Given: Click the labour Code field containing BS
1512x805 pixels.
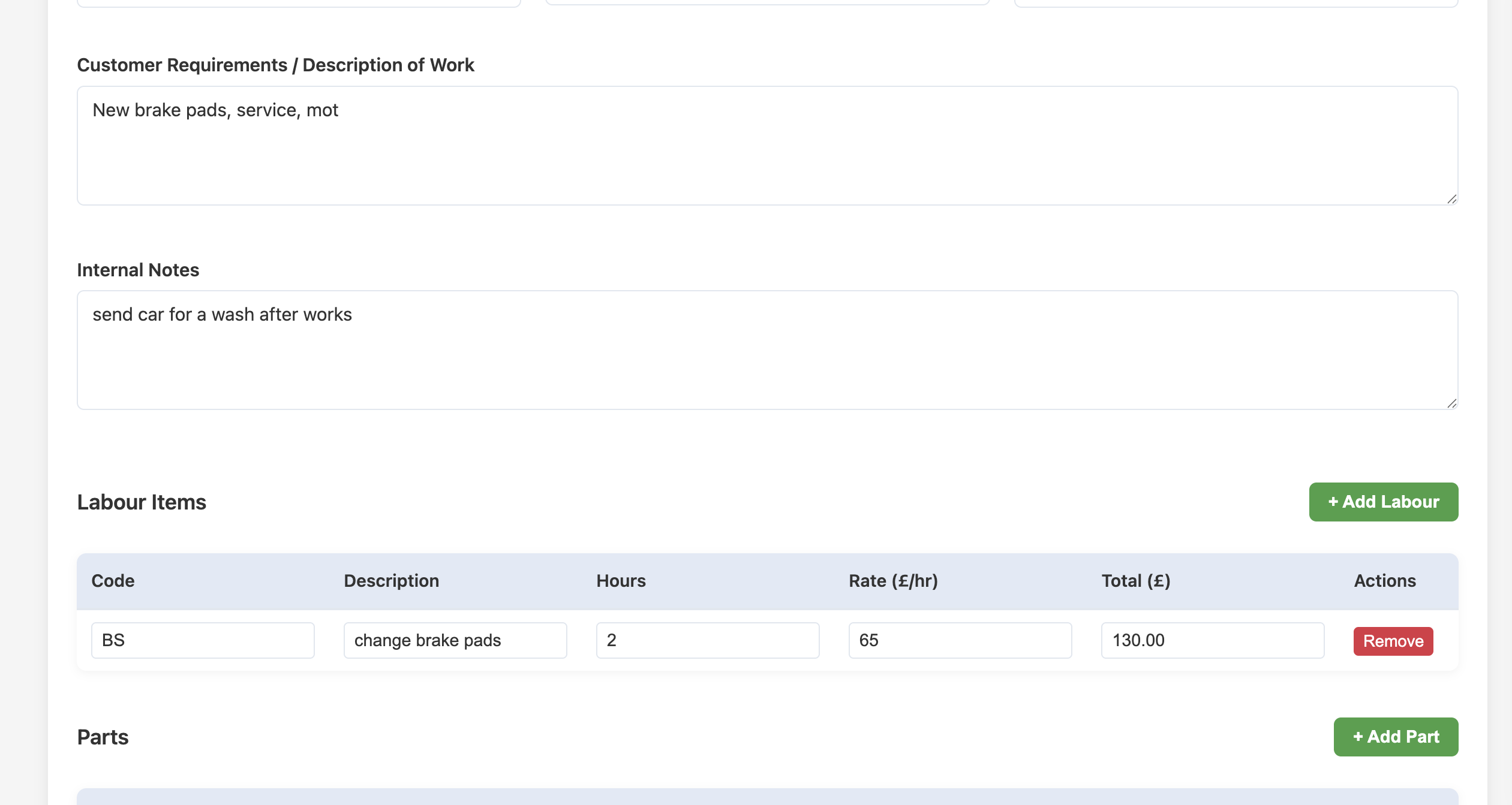Looking at the screenshot, I should click(203, 640).
